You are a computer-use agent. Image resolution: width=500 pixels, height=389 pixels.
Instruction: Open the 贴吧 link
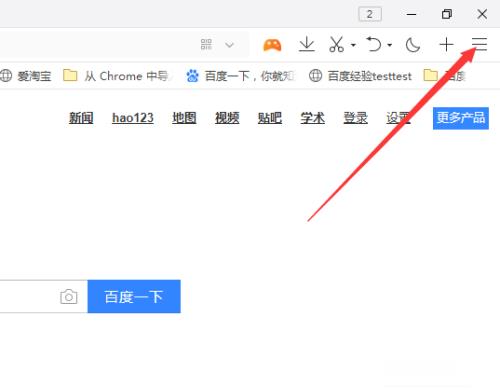[x=270, y=118]
